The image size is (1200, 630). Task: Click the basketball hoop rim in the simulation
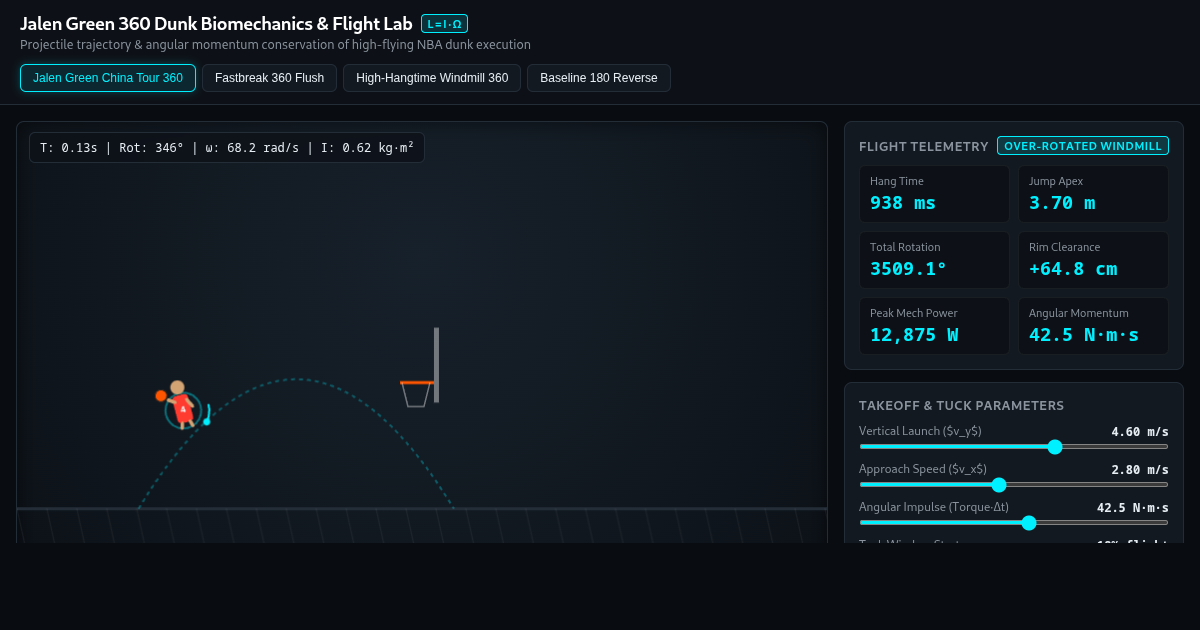416,382
